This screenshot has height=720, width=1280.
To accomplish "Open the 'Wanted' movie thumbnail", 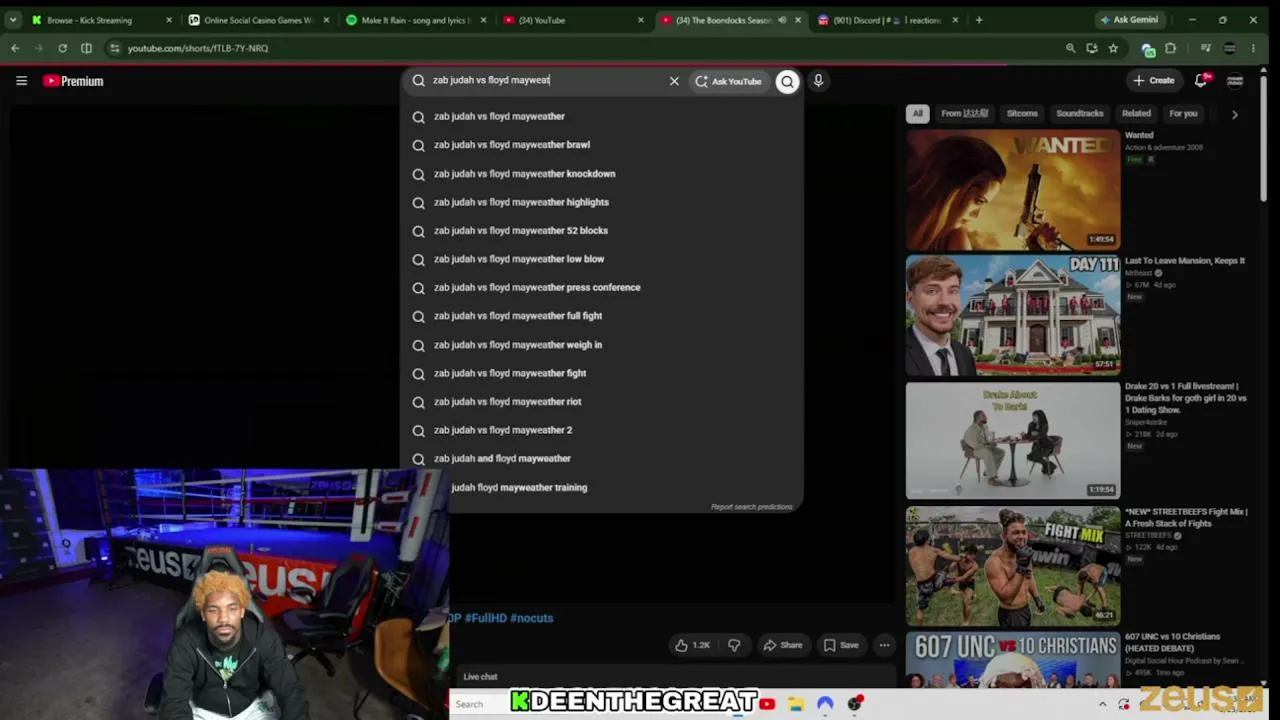I will click(1013, 190).
